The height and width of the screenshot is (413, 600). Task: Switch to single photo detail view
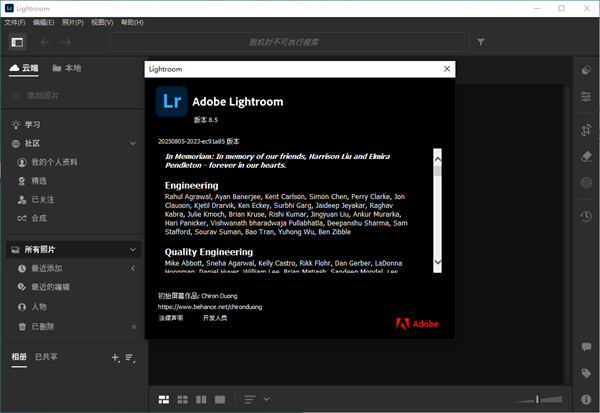point(220,400)
